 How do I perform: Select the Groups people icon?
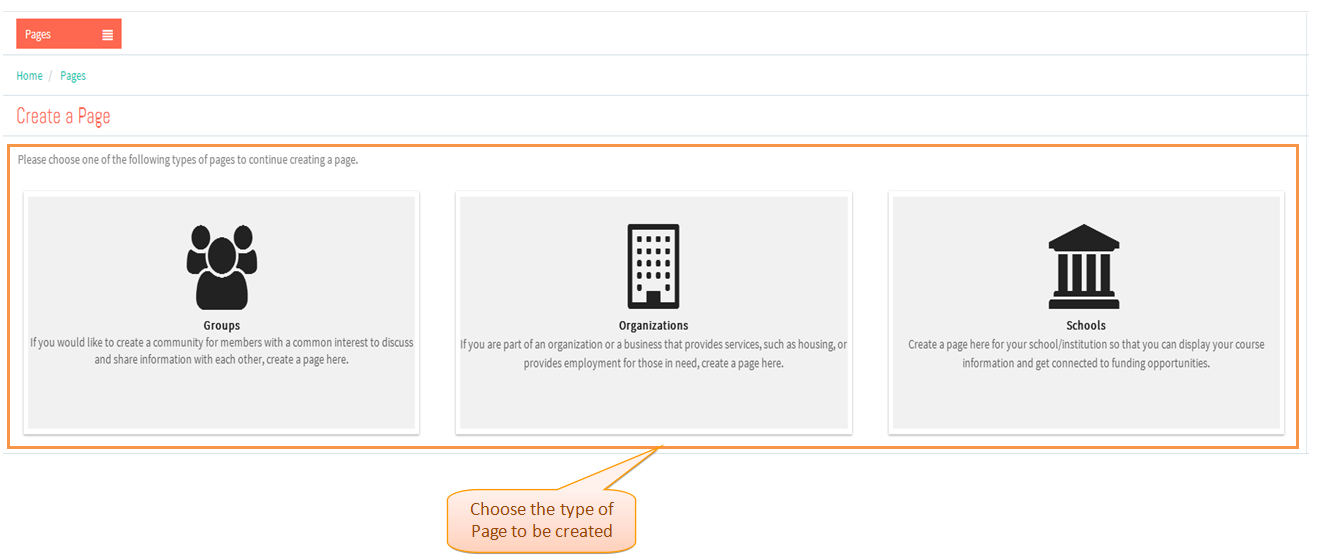pyautogui.click(x=222, y=267)
